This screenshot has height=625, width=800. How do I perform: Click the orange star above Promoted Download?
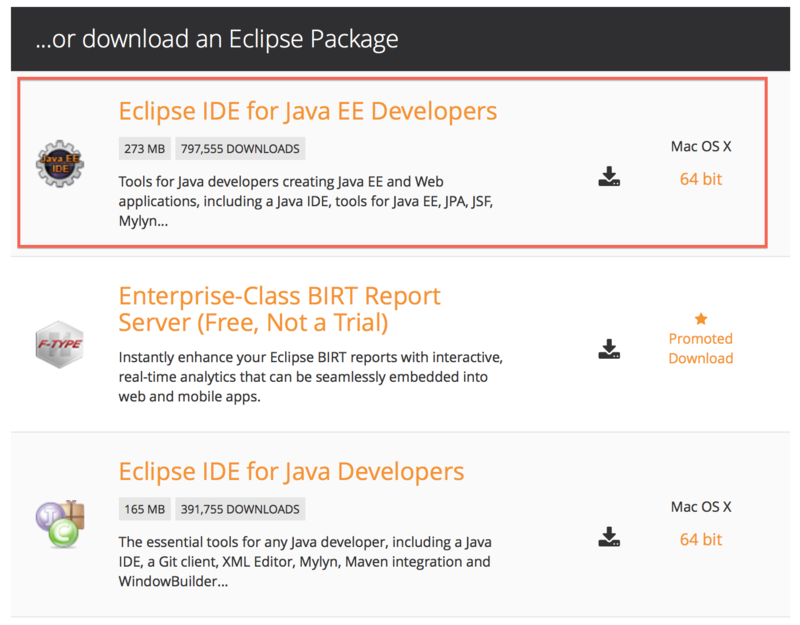pyautogui.click(x=700, y=318)
